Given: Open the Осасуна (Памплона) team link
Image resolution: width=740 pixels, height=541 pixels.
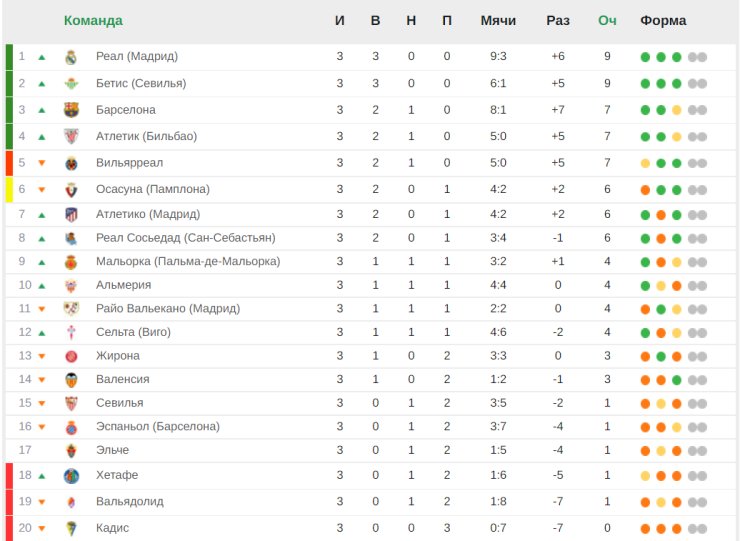Looking at the screenshot, I should click(153, 189).
